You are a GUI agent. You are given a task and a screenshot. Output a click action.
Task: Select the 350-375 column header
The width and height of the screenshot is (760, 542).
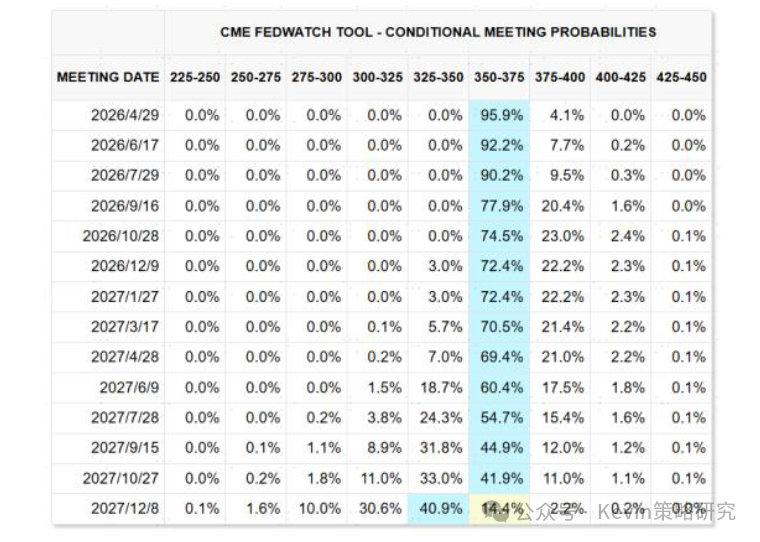pos(500,77)
